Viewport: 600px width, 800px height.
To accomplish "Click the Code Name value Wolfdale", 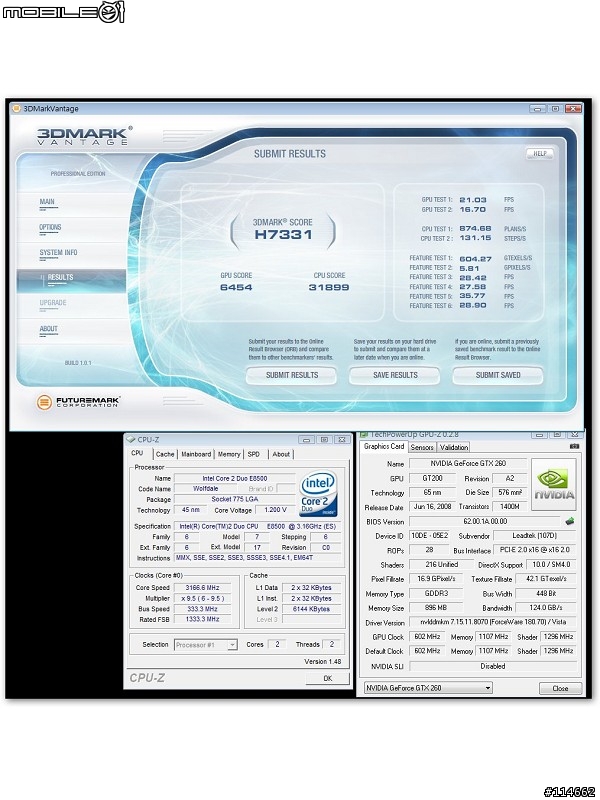I will pyautogui.click(x=206, y=489).
